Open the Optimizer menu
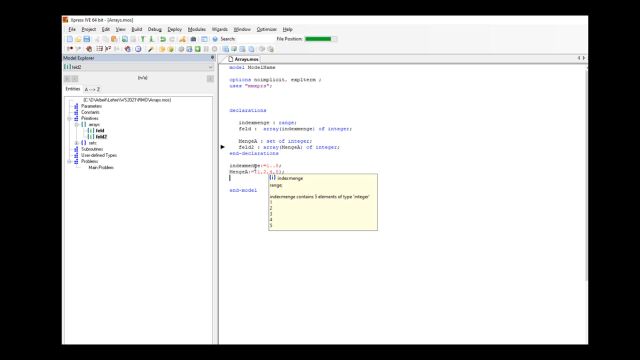The height and width of the screenshot is (360, 640). [x=267, y=29]
